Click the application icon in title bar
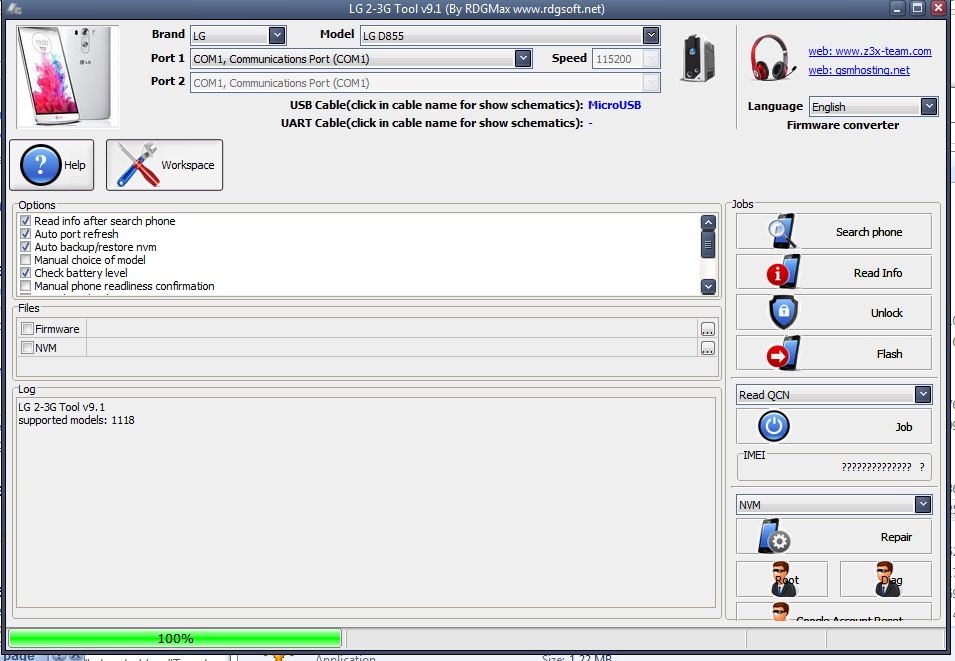 (13, 9)
